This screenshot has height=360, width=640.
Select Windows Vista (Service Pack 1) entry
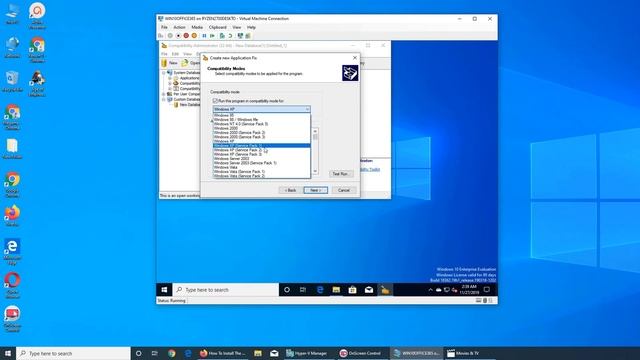coord(262,171)
